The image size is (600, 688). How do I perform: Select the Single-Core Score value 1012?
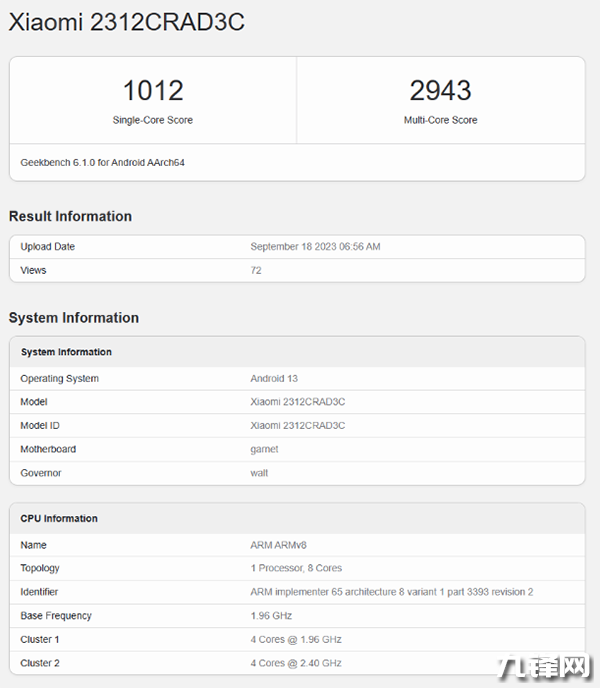pos(153,91)
